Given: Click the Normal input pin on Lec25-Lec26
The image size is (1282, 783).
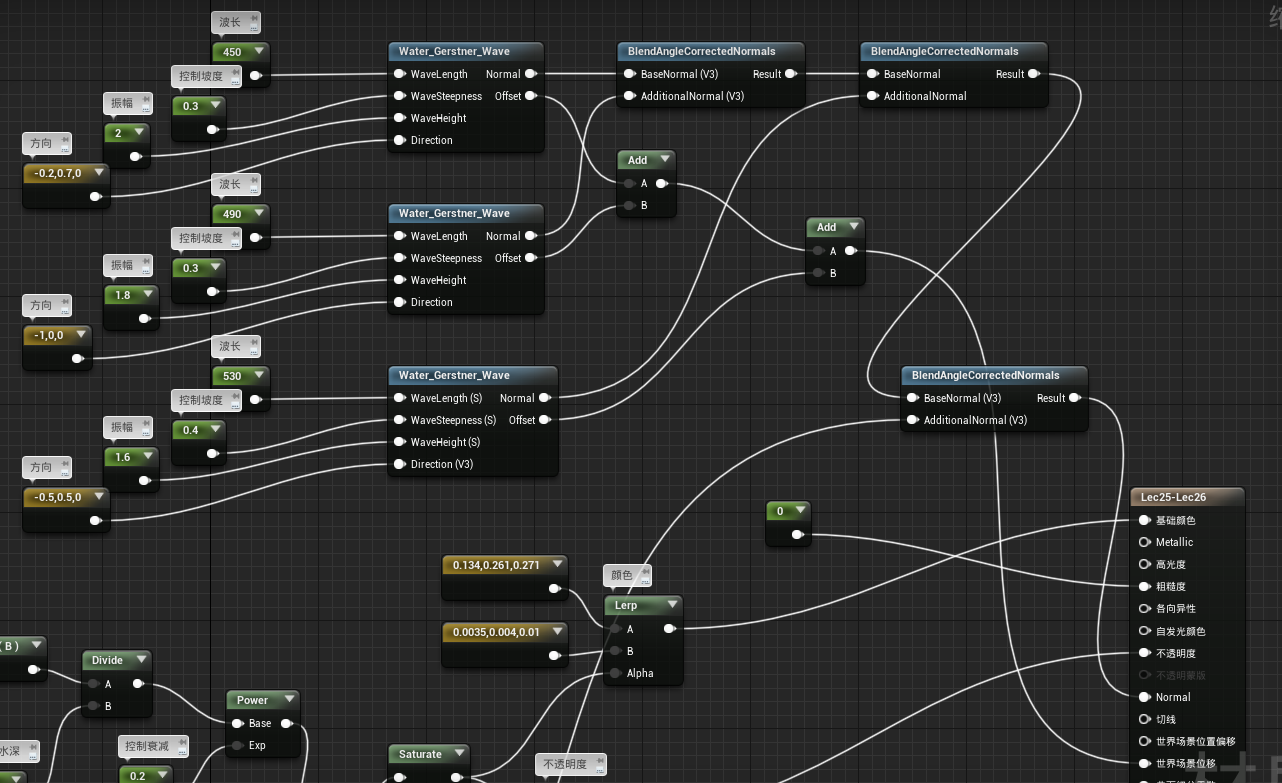Looking at the screenshot, I should click(1145, 697).
